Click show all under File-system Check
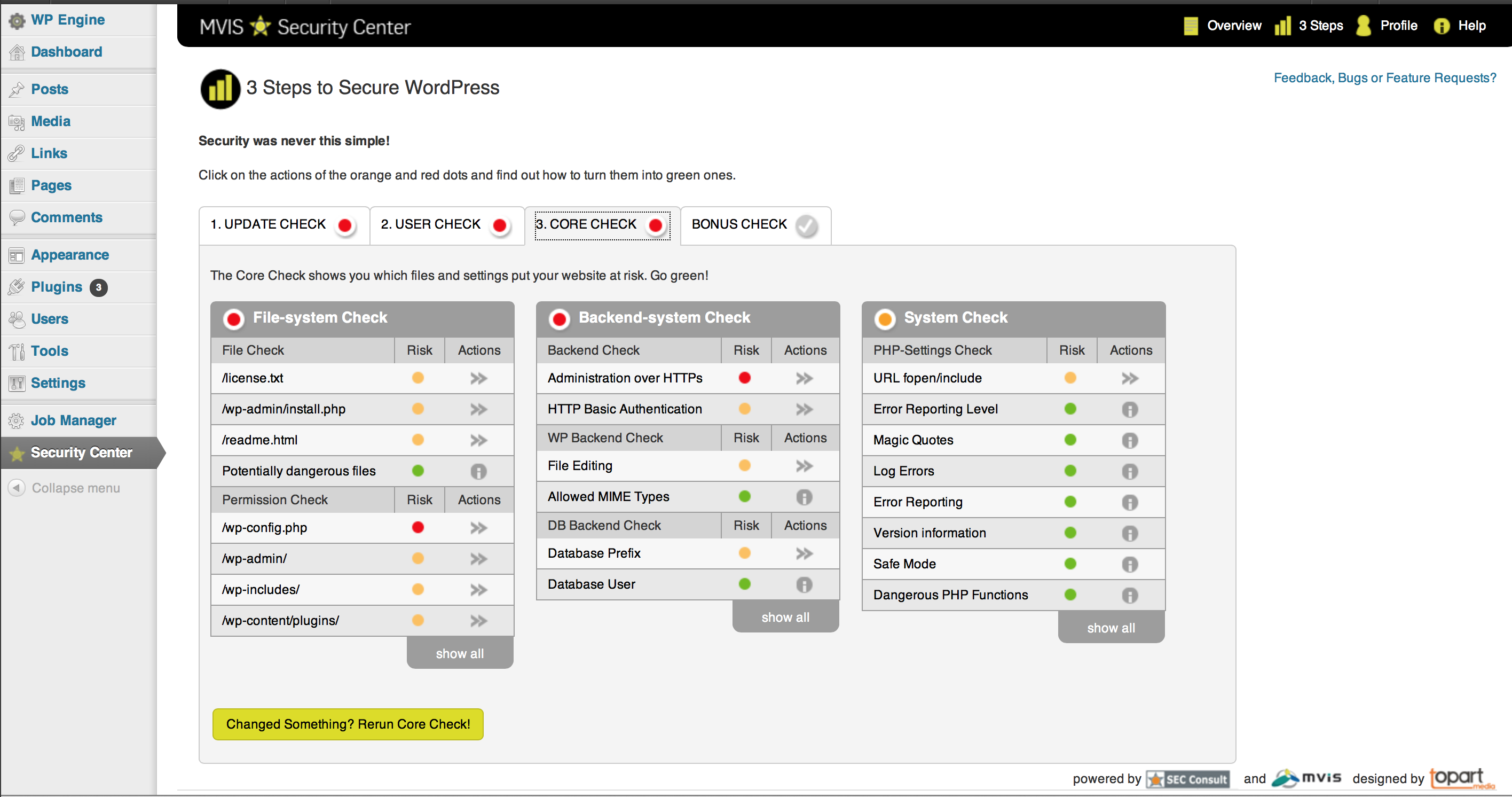 tap(460, 653)
